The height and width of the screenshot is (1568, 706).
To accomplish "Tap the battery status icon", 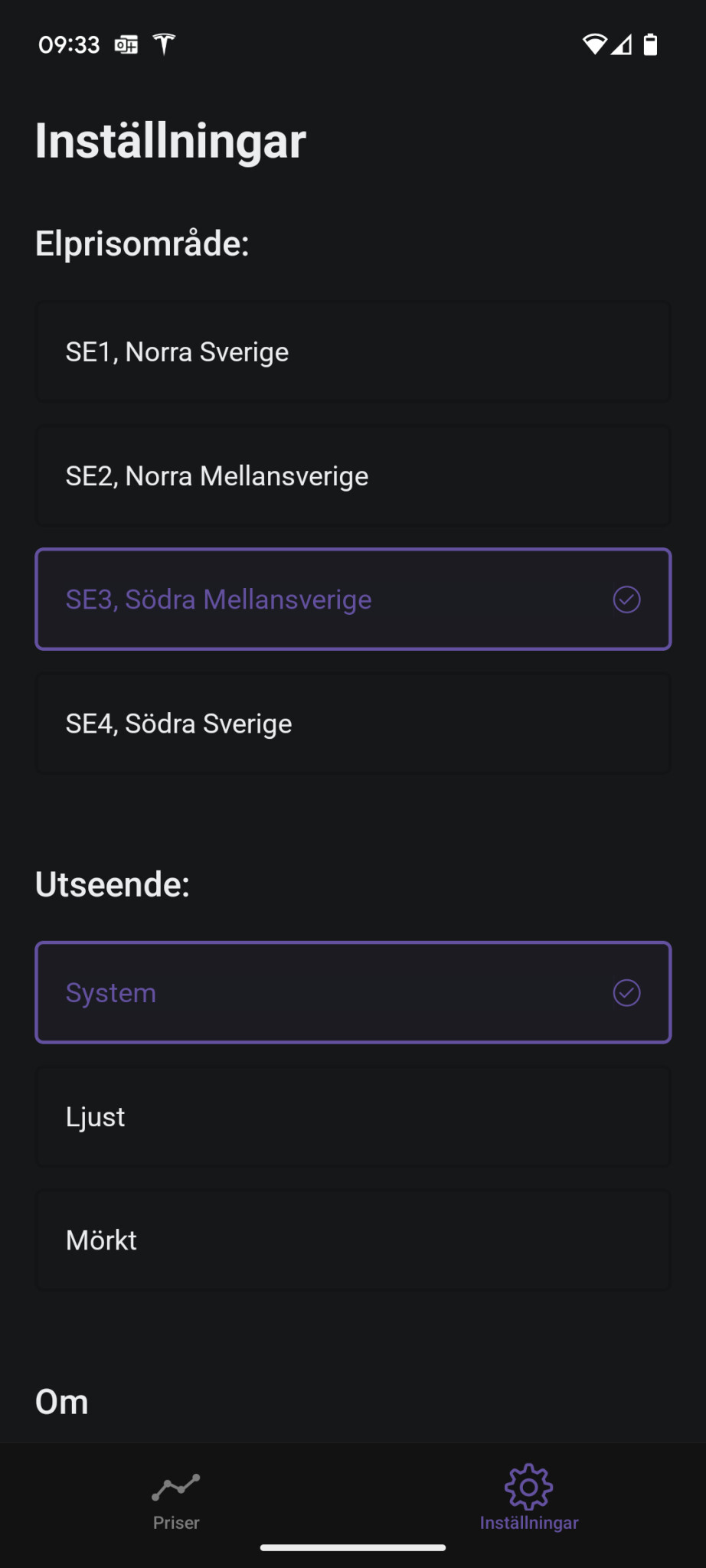I will coord(650,44).
